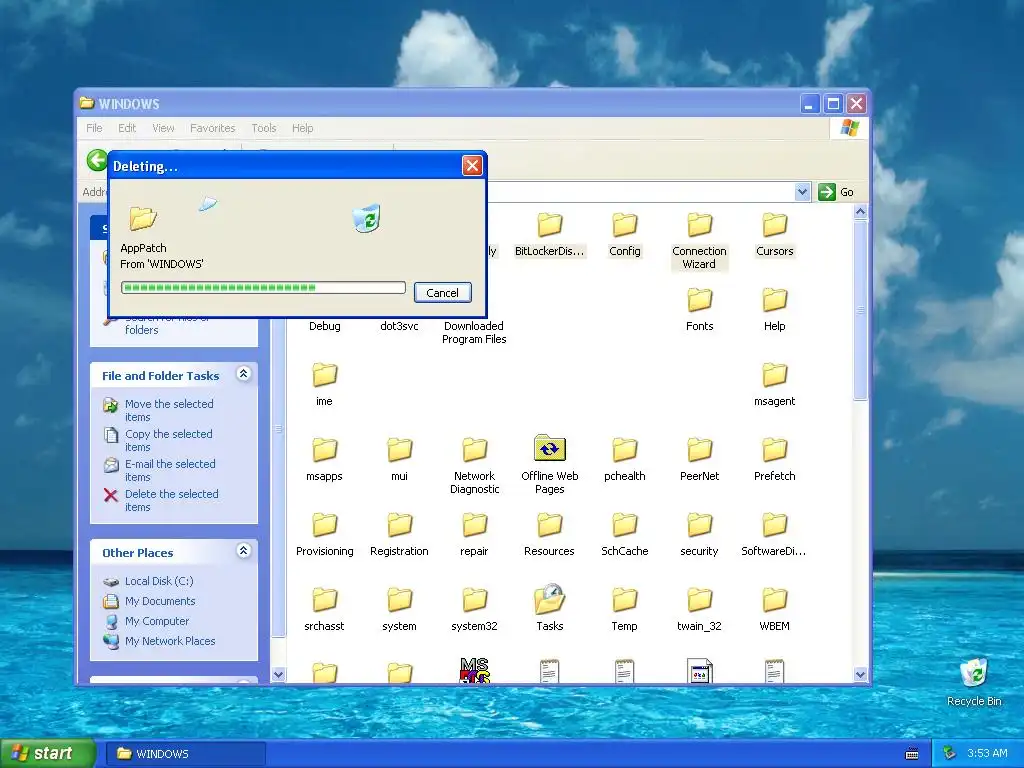Click the task pane scroll down arrow

(x=278, y=675)
